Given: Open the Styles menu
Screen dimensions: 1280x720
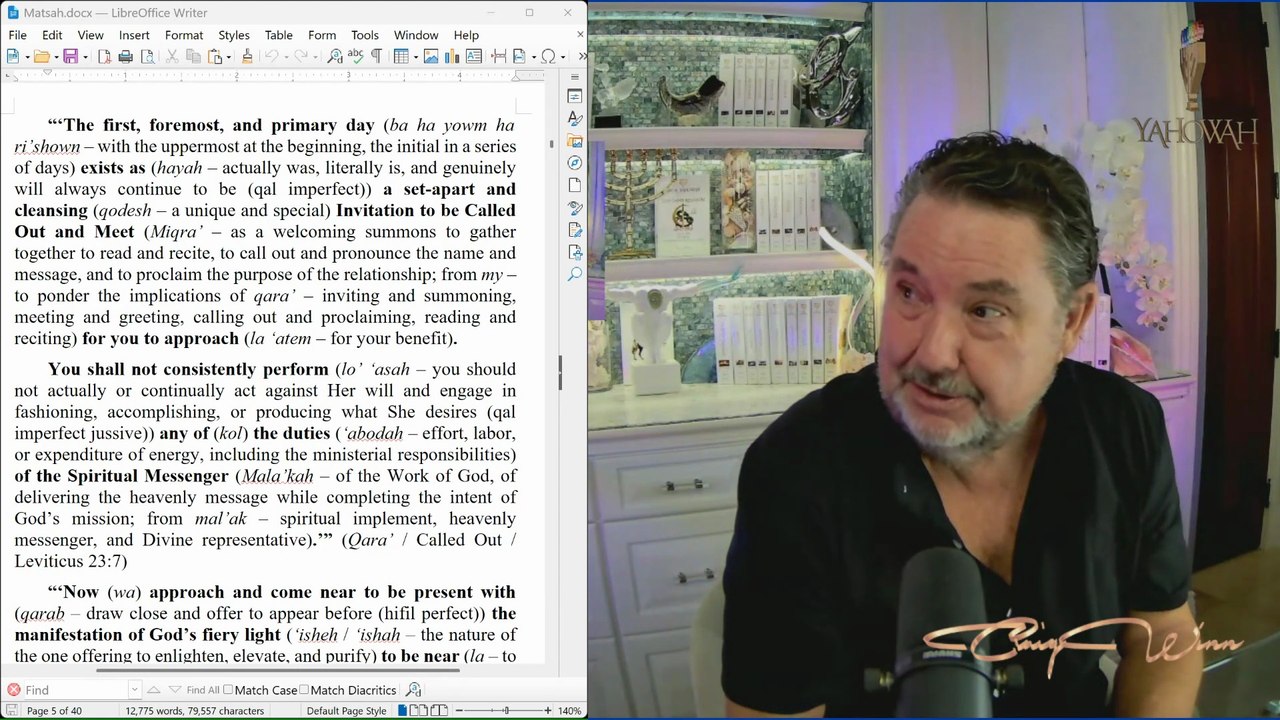Looking at the screenshot, I should point(234,35).
